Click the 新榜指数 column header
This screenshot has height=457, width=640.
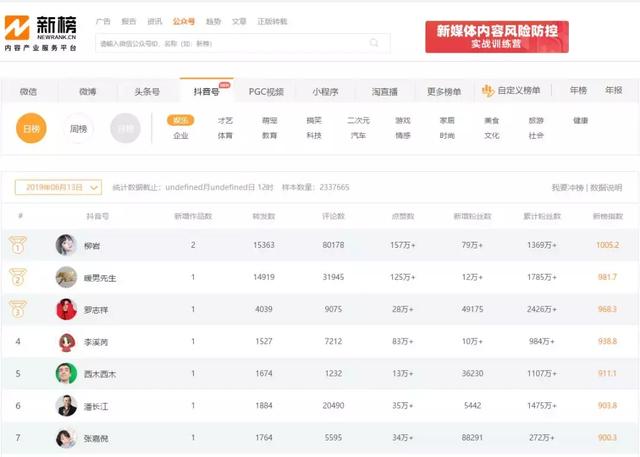tap(608, 216)
